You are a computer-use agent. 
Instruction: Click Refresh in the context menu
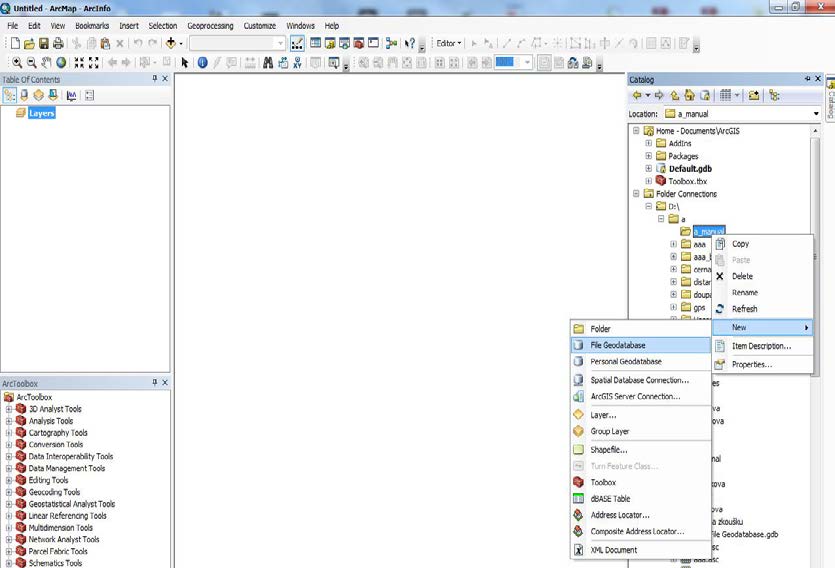click(x=763, y=309)
